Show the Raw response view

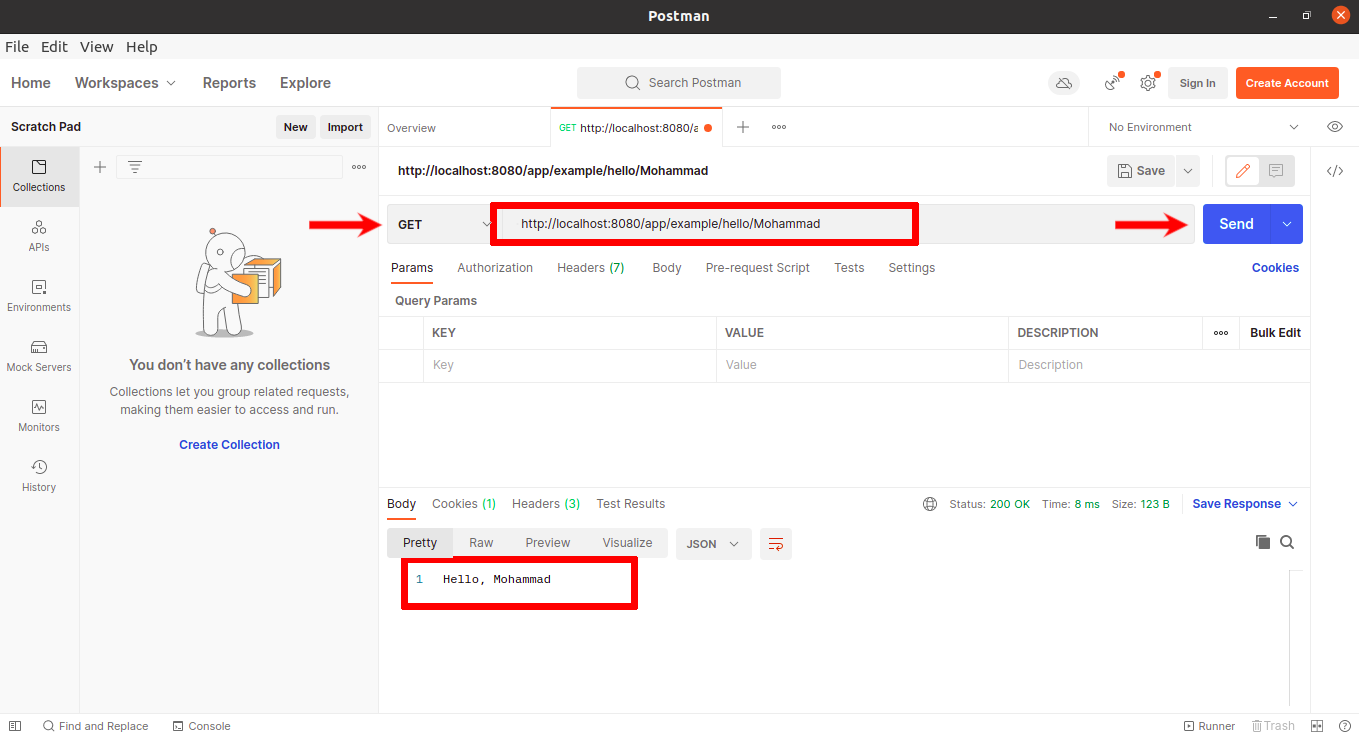coord(481,543)
